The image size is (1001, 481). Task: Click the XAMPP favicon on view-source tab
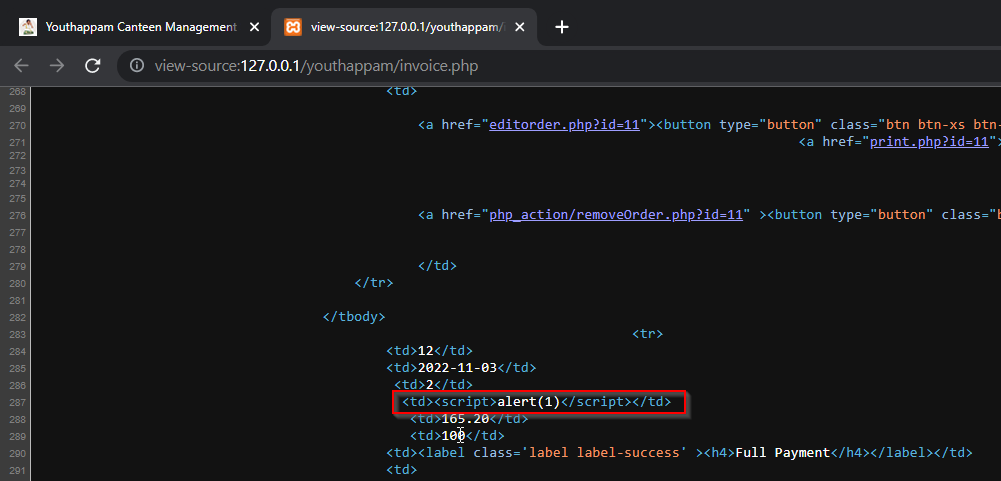click(293, 27)
